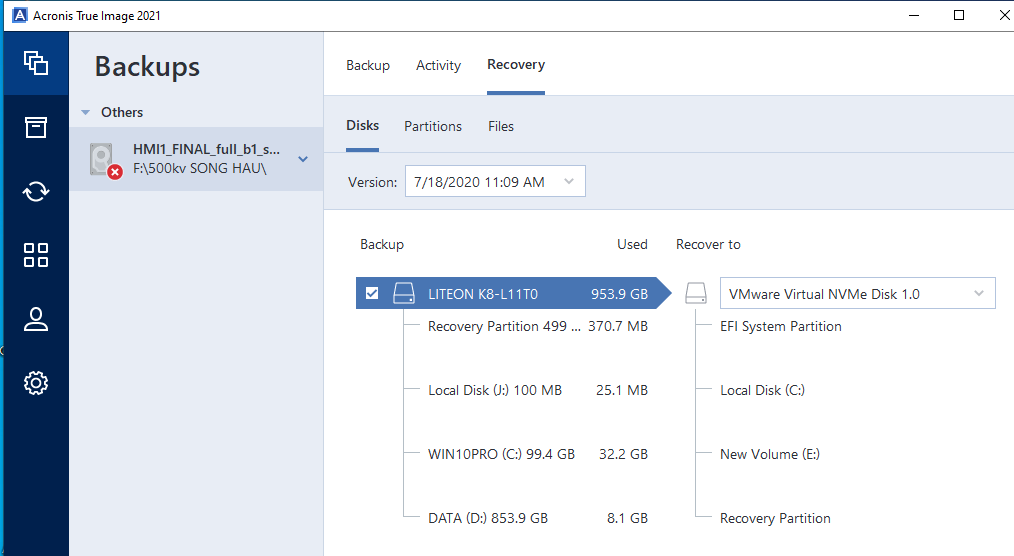Viewport: 1014px width, 556px height.
Task: Uncheck the LITEON K8-L11T0 disk checkbox
Action: [372, 294]
